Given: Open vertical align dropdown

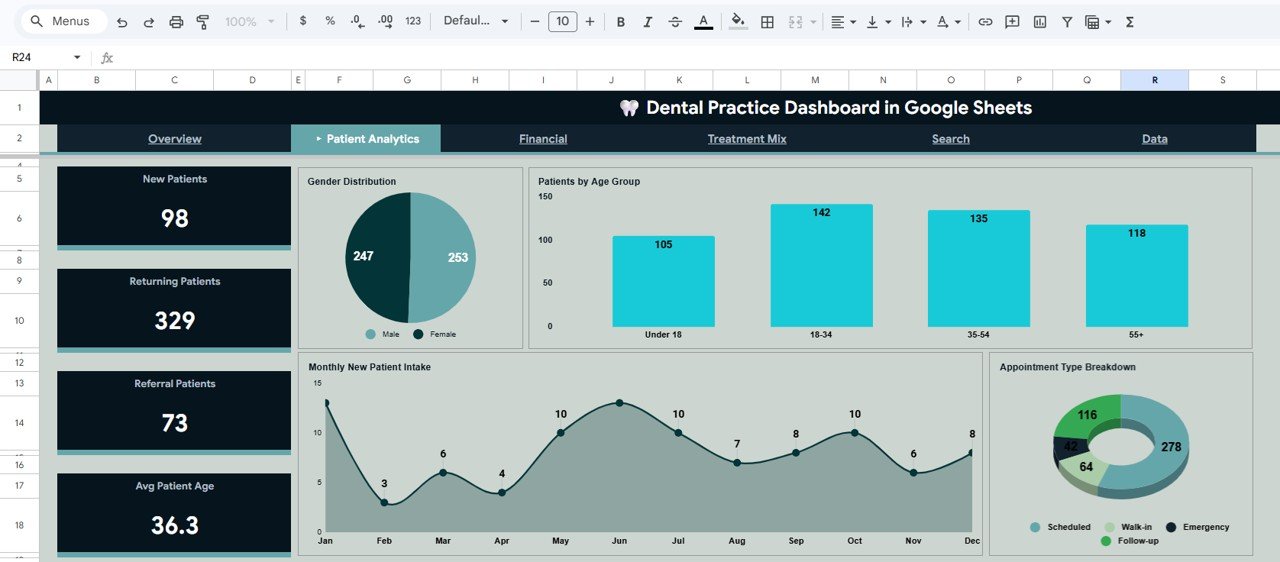Looking at the screenshot, I should [878, 22].
